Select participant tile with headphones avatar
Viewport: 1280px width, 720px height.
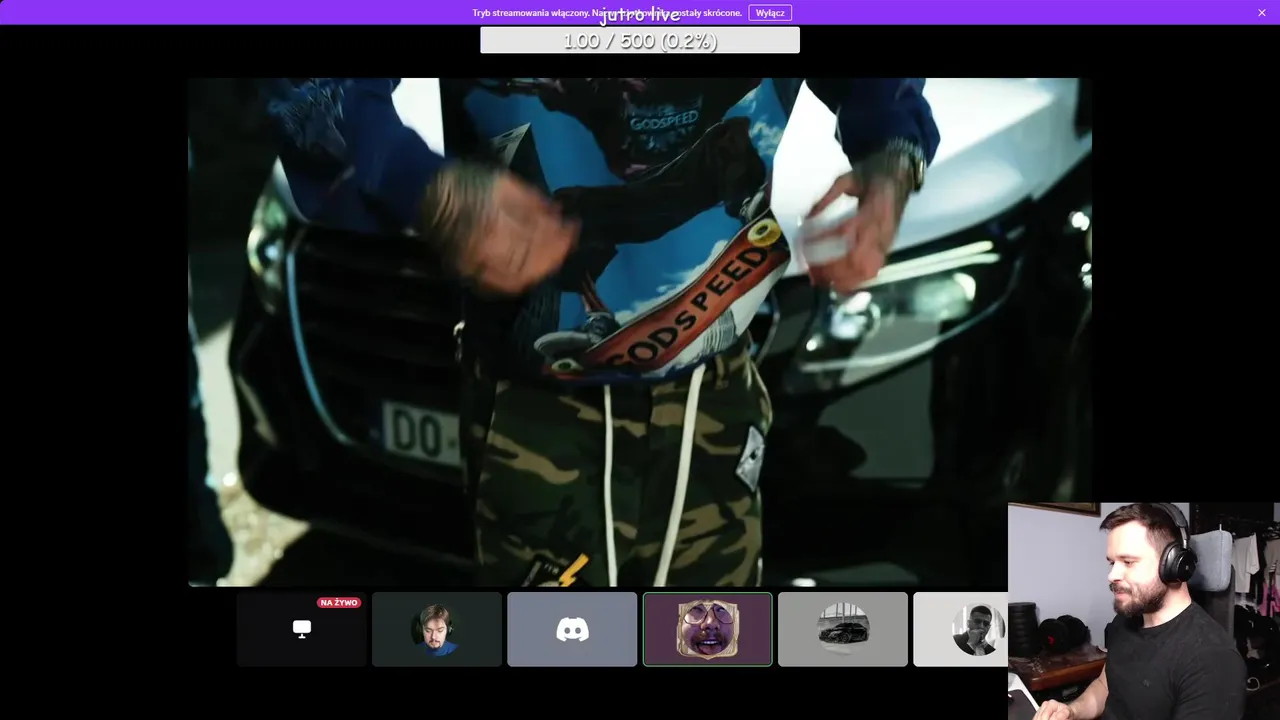437,629
